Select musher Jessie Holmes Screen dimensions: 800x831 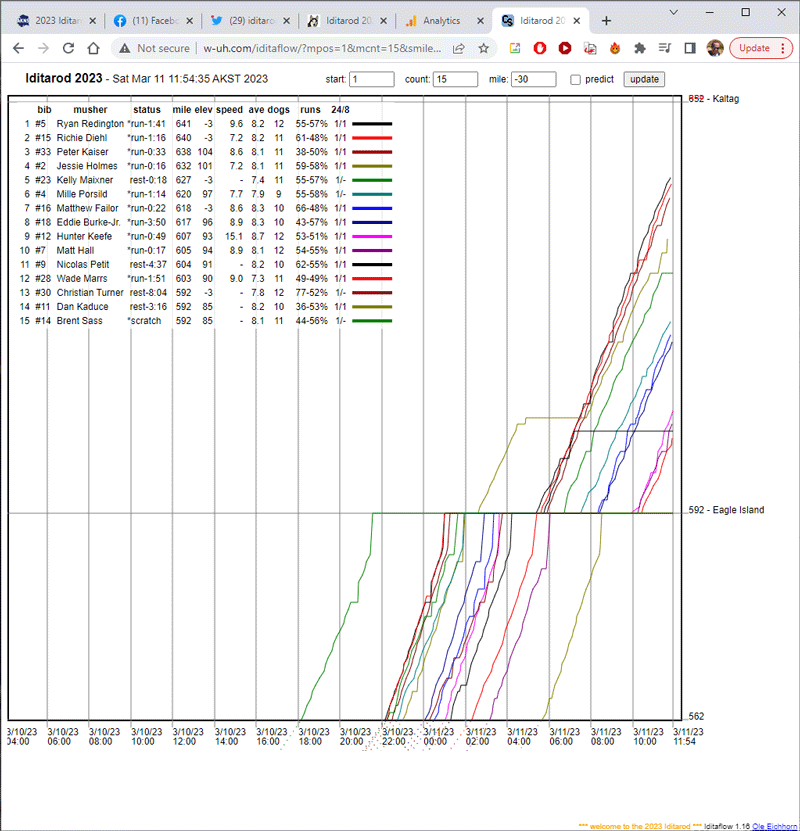point(87,166)
